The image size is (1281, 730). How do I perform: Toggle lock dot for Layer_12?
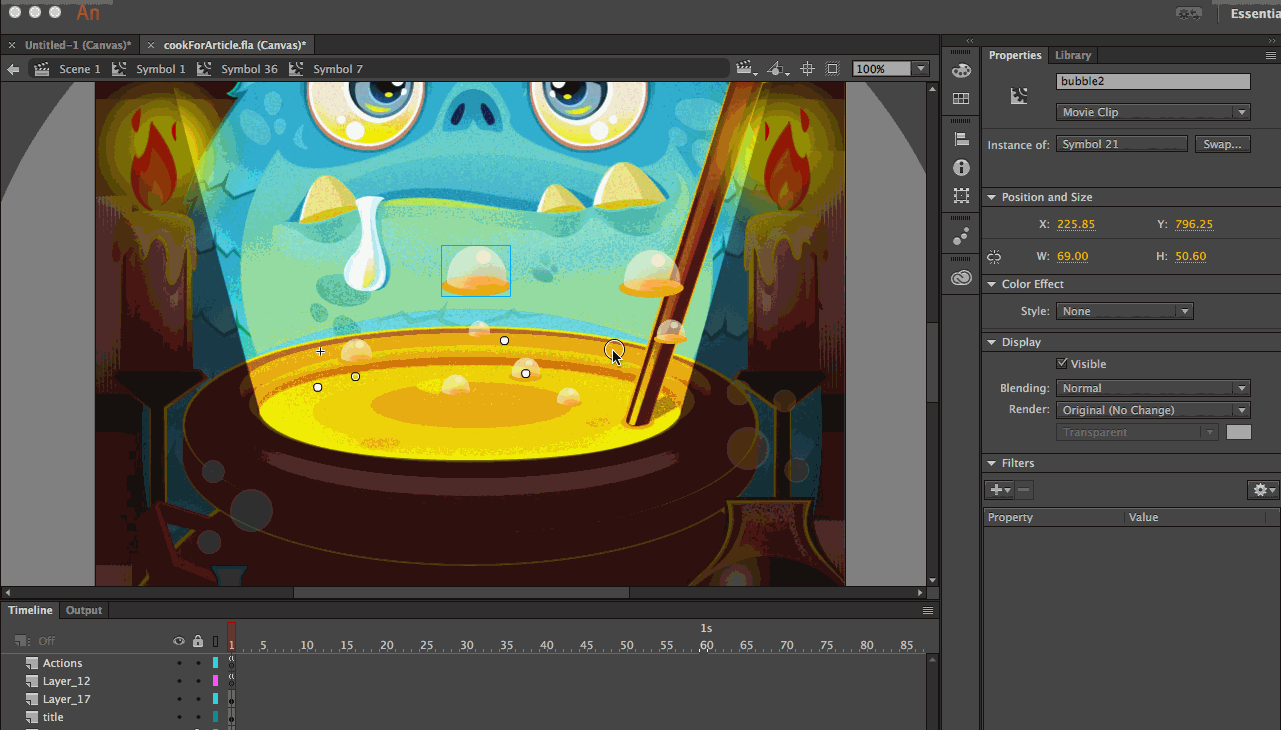pos(198,681)
